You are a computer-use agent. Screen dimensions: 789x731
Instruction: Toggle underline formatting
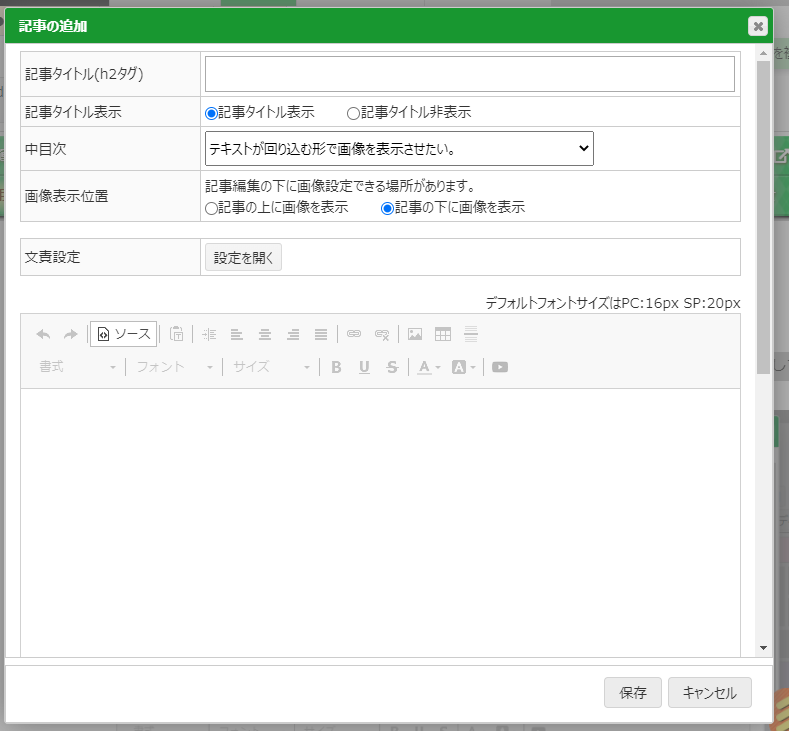(x=364, y=367)
